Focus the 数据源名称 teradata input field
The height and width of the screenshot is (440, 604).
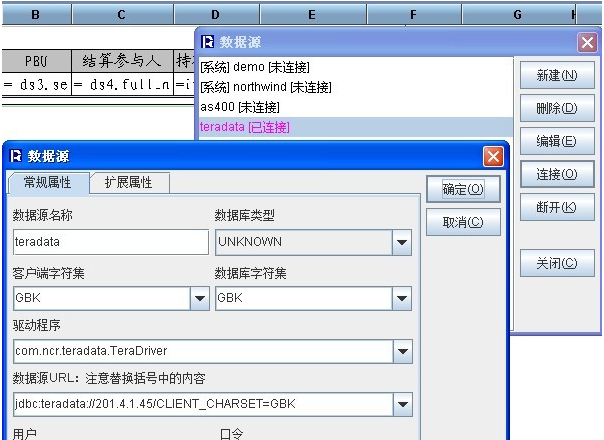[111, 242]
